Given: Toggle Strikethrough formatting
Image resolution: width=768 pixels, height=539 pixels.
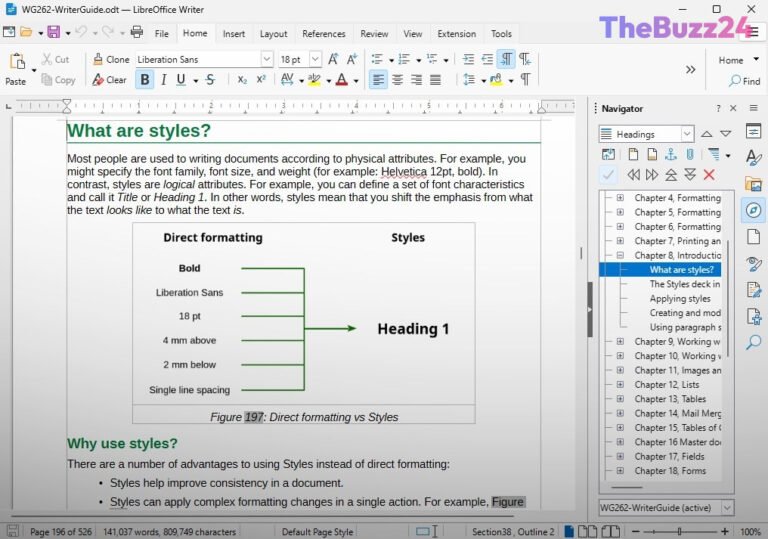Looking at the screenshot, I should (211, 79).
